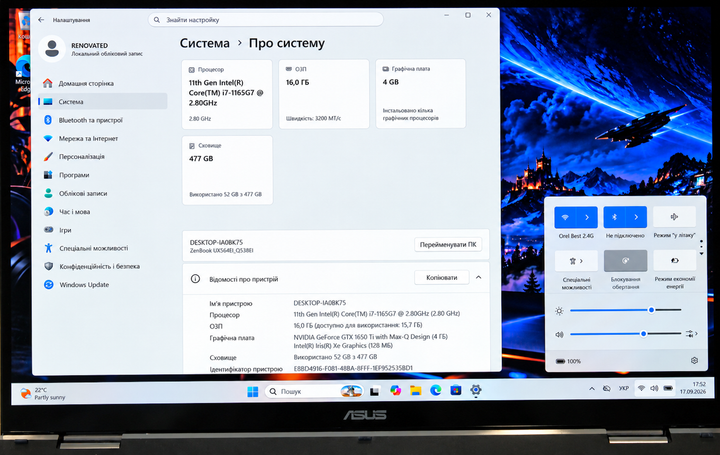Click the 'Система' breadcrumb link
The width and height of the screenshot is (720, 455).
pos(204,43)
